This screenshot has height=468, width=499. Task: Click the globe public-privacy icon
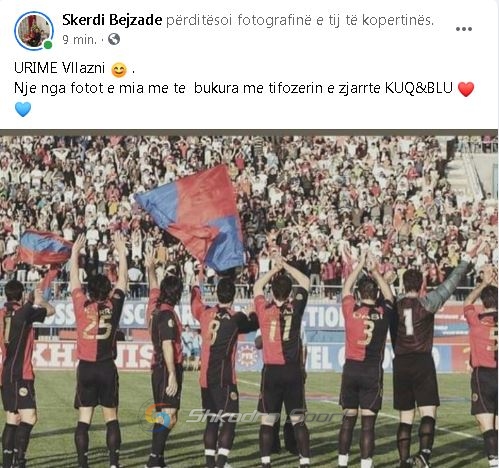pyautogui.click(x=114, y=39)
